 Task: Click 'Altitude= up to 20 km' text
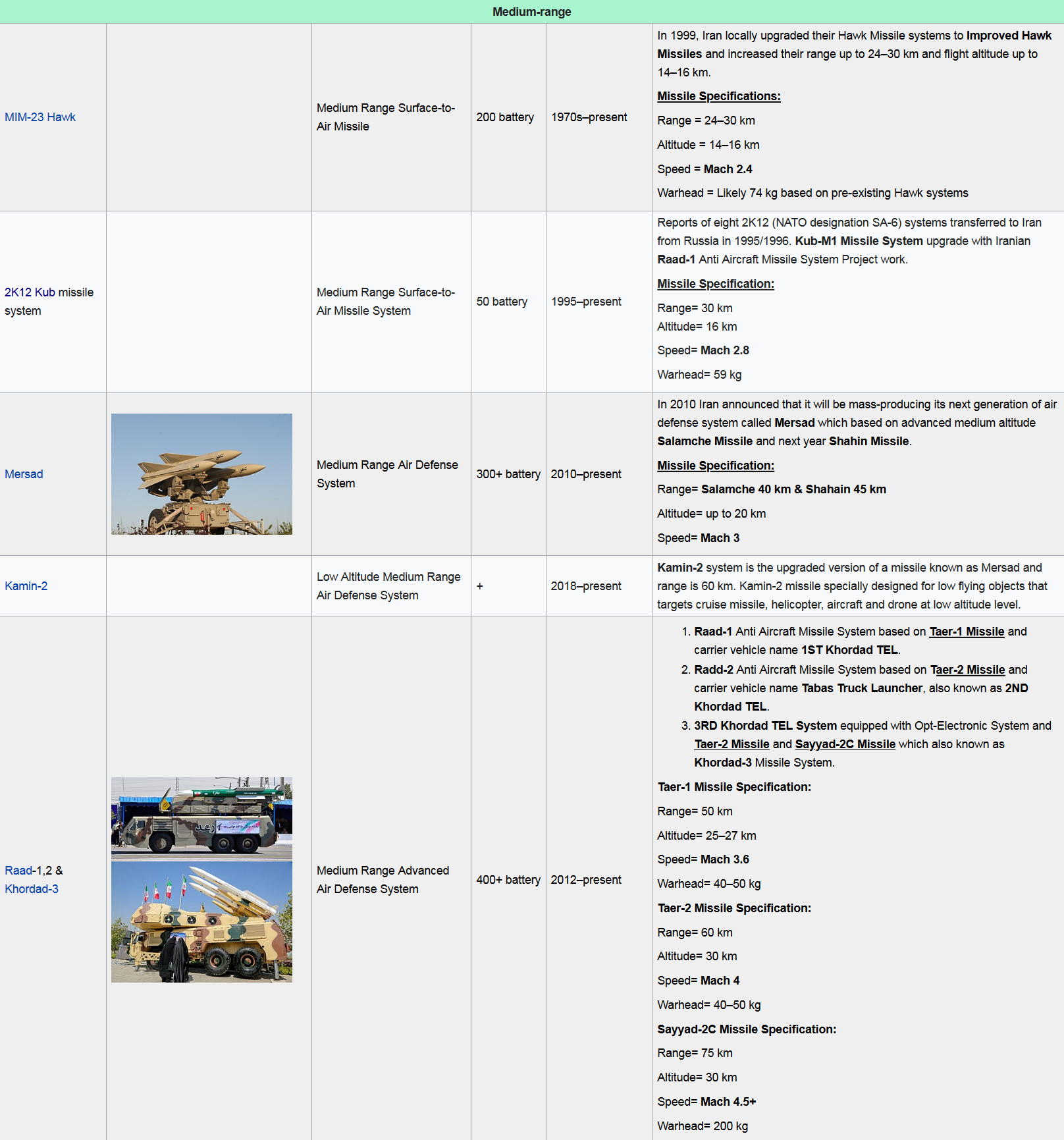712,514
